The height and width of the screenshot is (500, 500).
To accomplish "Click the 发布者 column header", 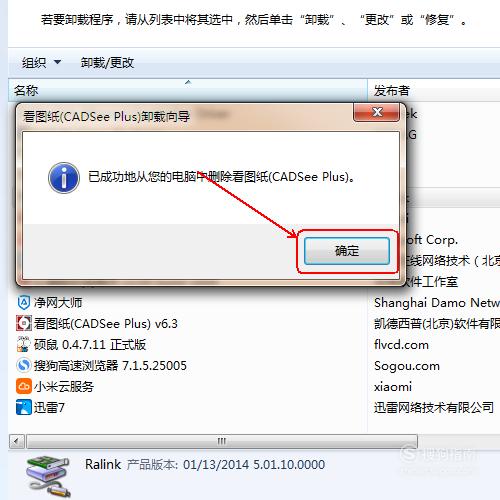I will coord(434,90).
